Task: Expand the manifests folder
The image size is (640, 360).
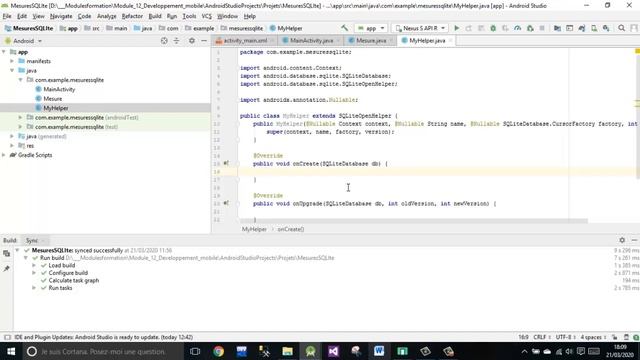Action: click(12, 61)
